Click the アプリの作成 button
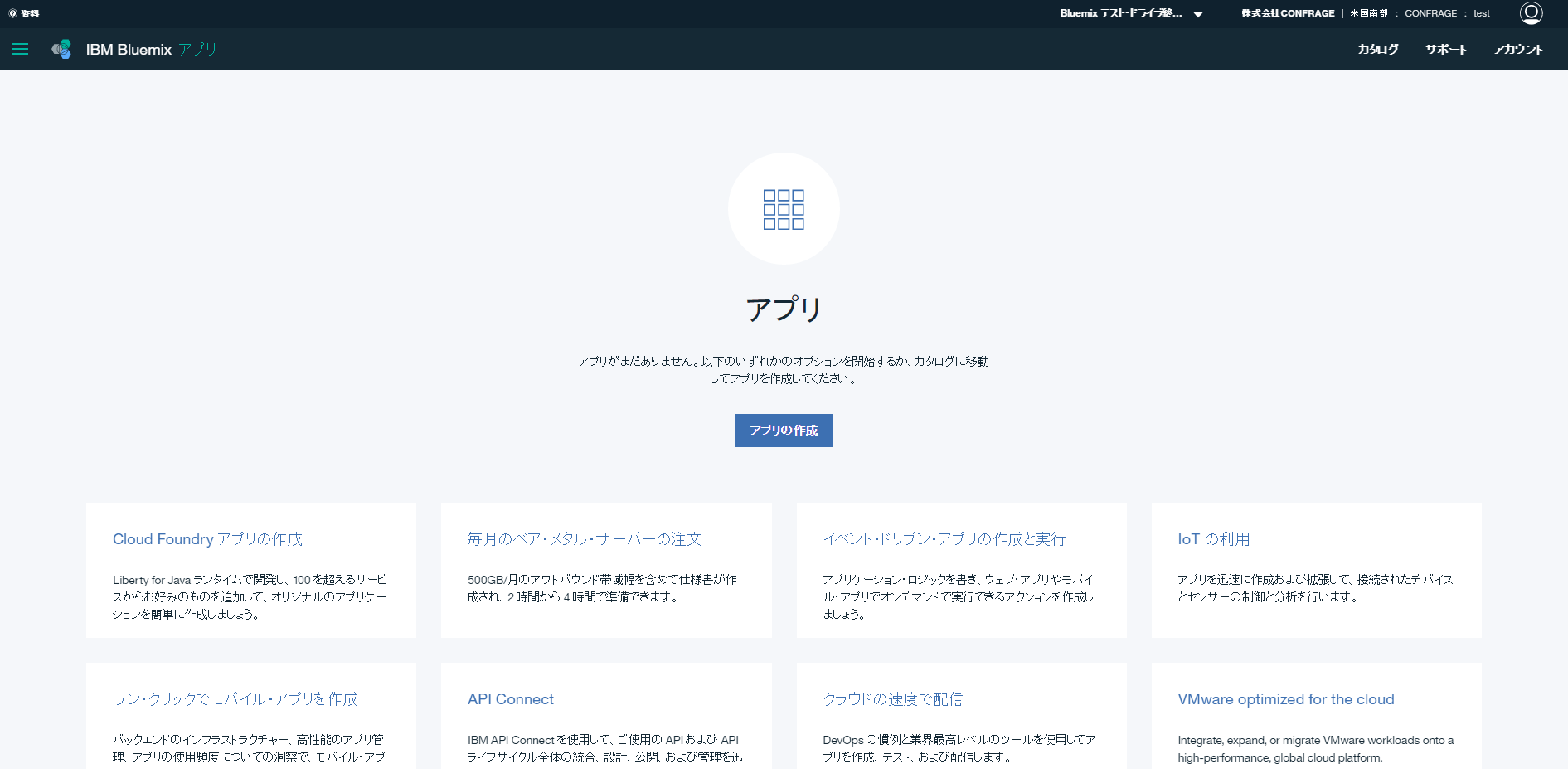The image size is (1568, 769). pyautogui.click(x=784, y=431)
